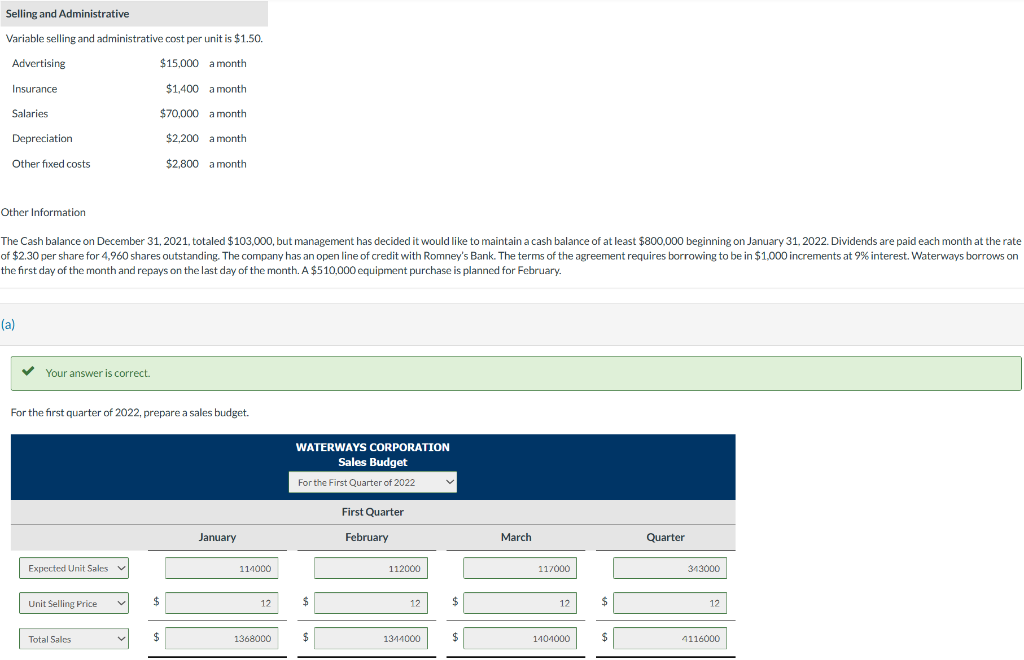
Task: Click the $2,200 depreciation amount
Action: coord(182,138)
